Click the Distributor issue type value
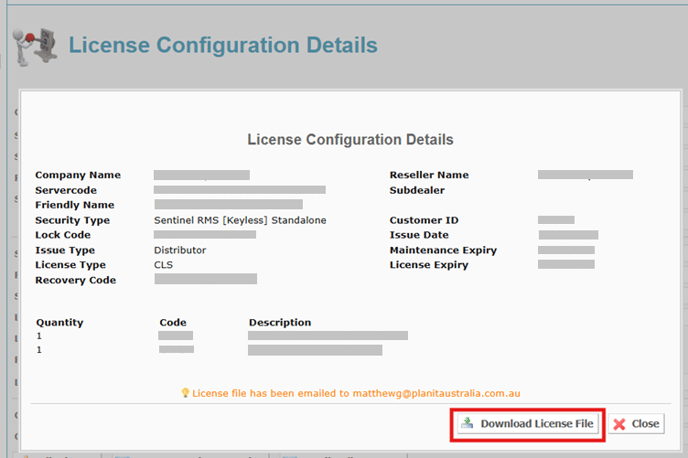This screenshot has width=688, height=458. (180, 250)
